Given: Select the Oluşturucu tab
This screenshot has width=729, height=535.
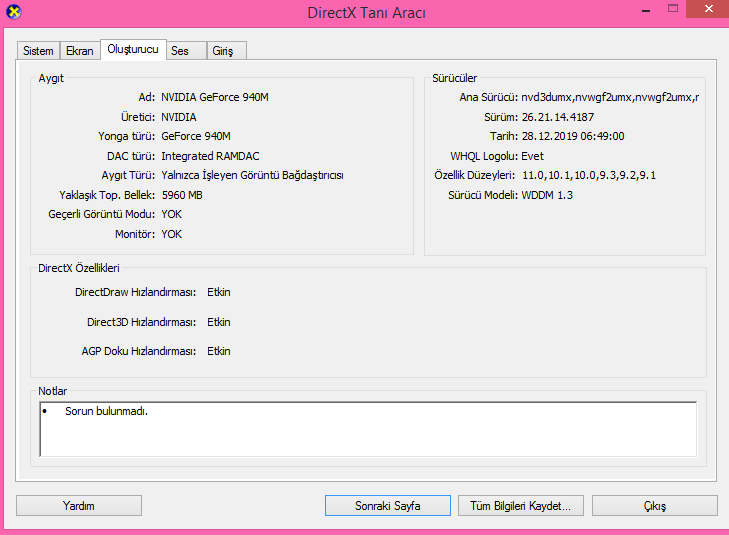Looking at the screenshot, I should (133, 49).
